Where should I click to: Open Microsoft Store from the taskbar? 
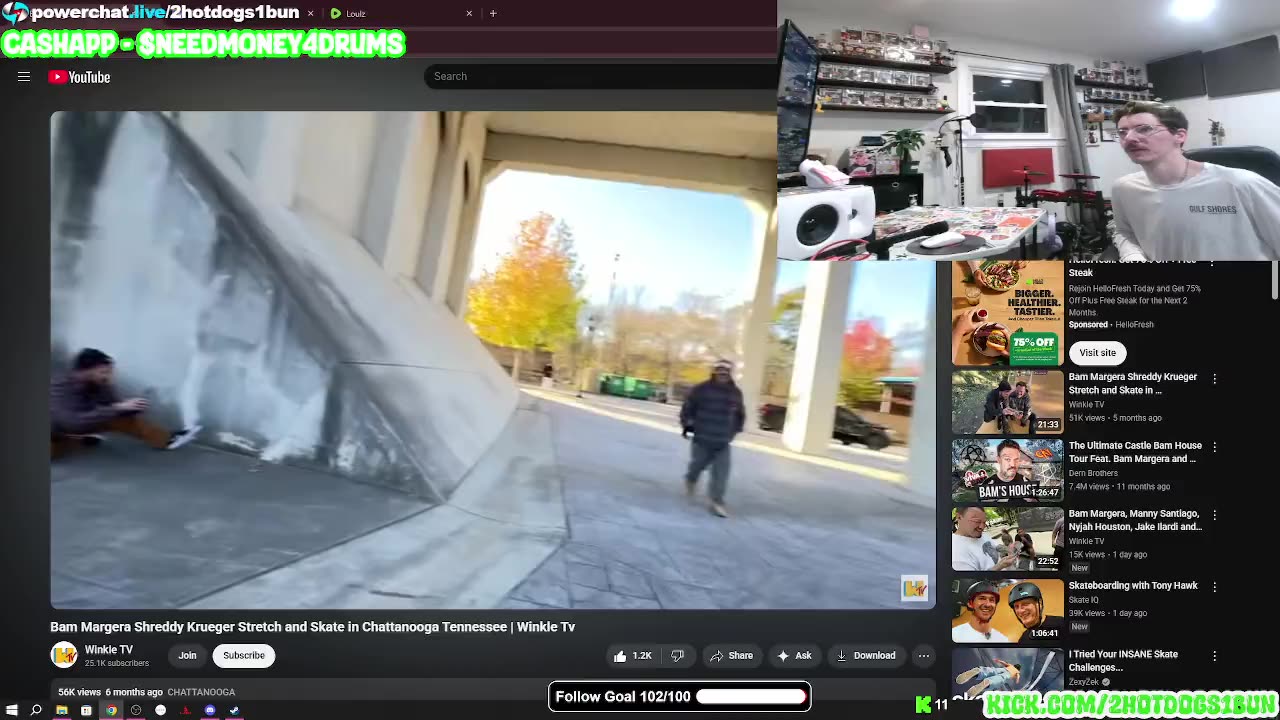(86, 710)
